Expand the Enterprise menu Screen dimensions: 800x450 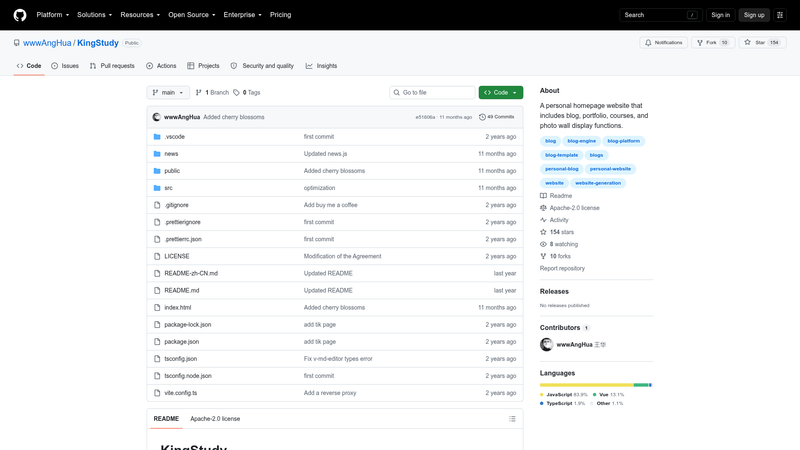[242, 15]
